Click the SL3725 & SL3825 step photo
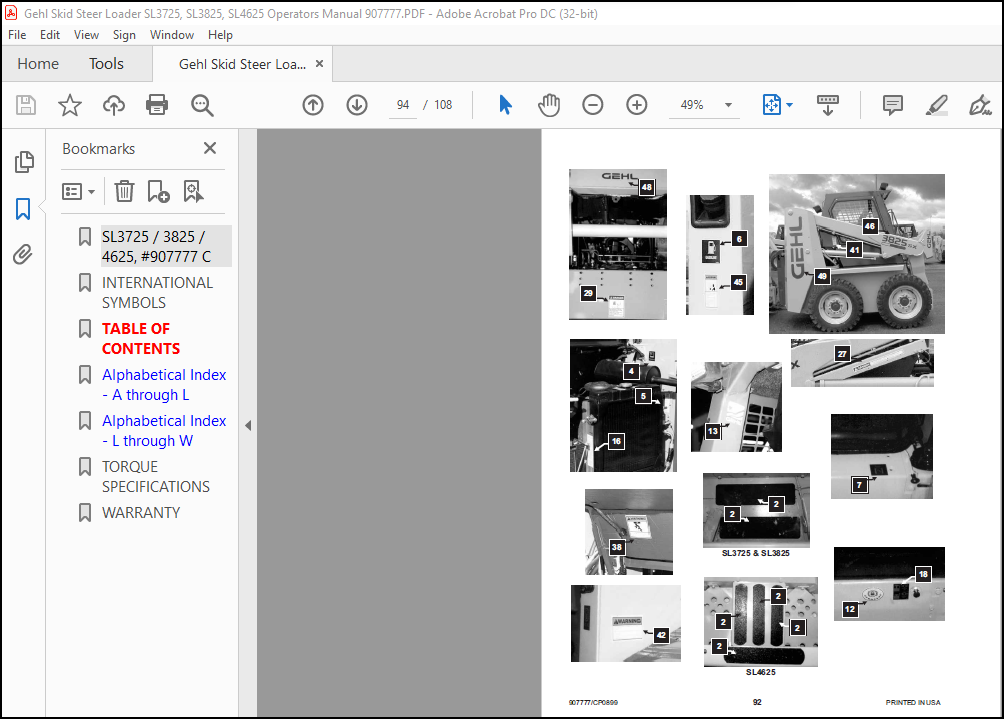The image size is (1004, 719). (x=756, y=510)
